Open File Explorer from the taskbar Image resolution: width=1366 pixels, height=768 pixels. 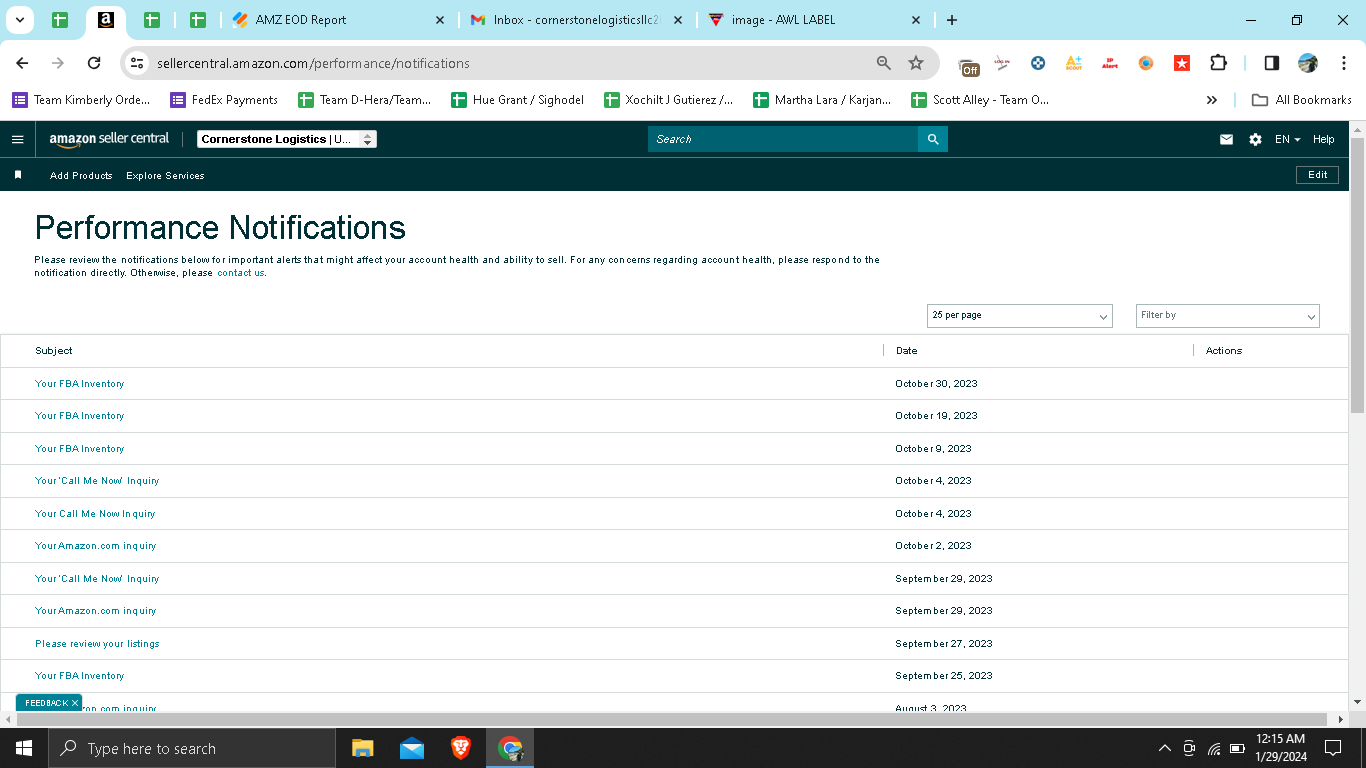point(362,748)
